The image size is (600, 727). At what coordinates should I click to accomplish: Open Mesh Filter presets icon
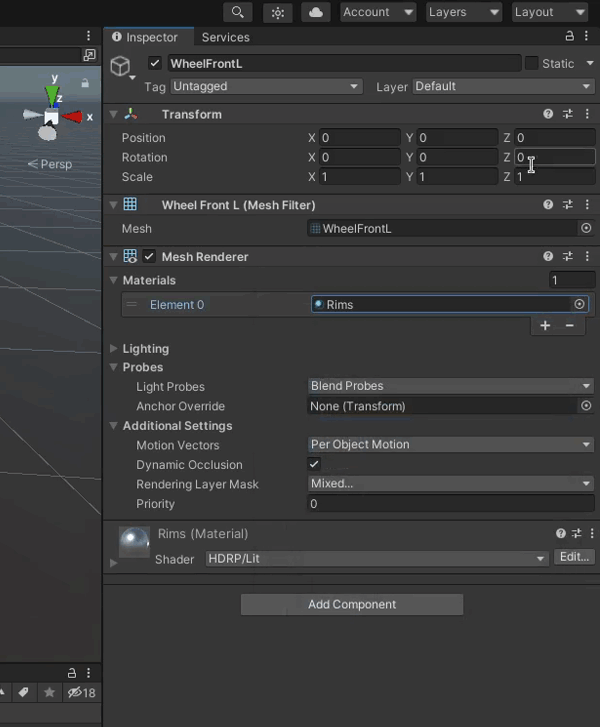[x=568, y=205]
